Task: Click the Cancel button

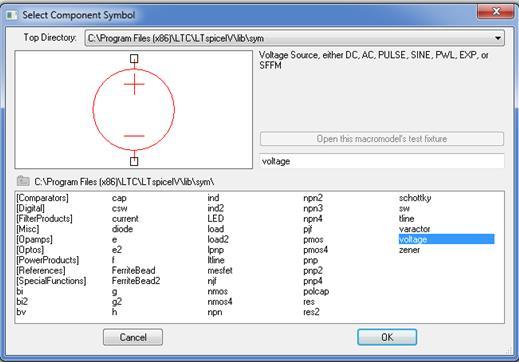Action: tap(133, 337)
